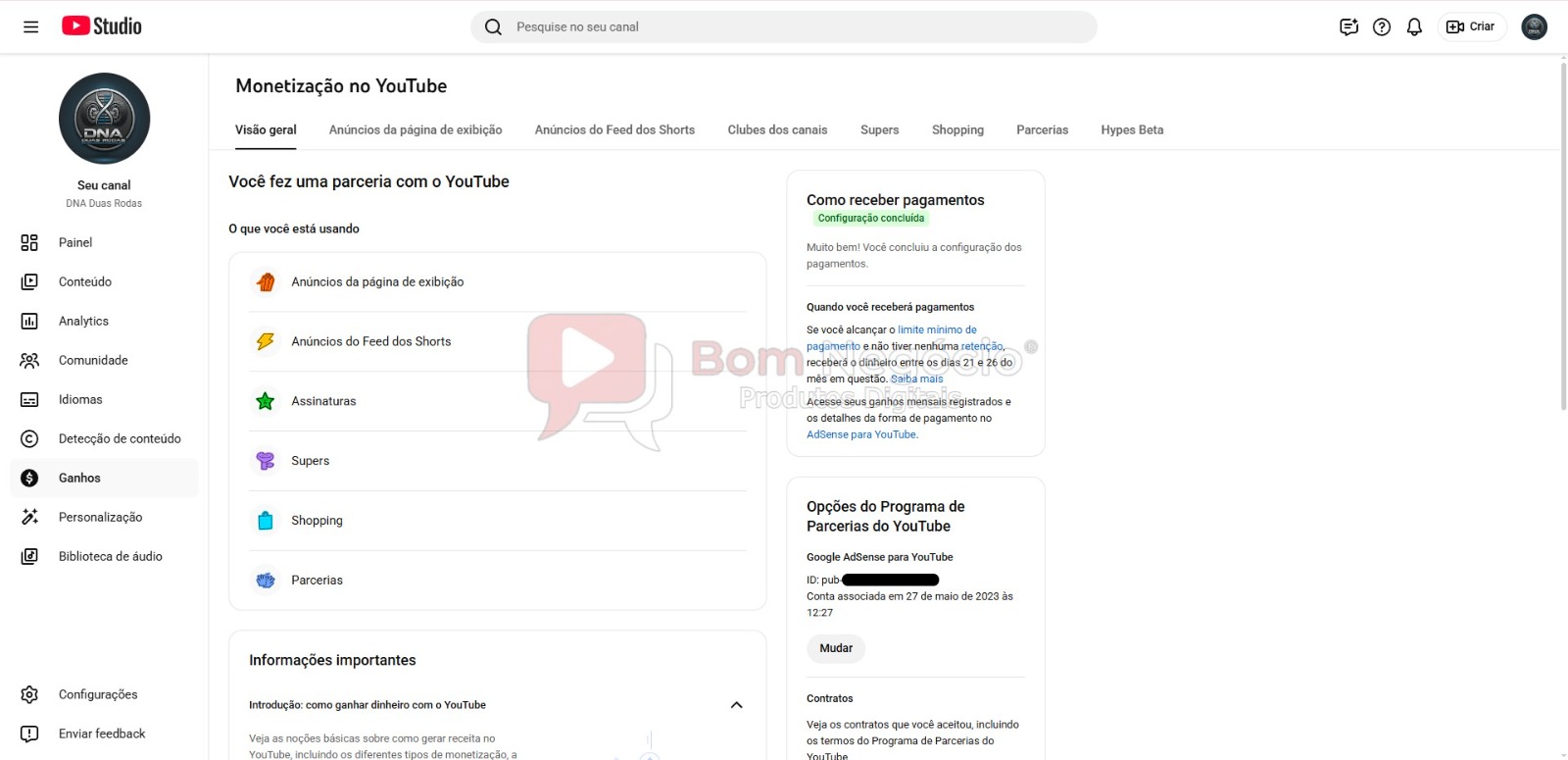Open the help question mark icon
The width and height of the screenshot is (1568, 760).
[x=1382, y=26]
